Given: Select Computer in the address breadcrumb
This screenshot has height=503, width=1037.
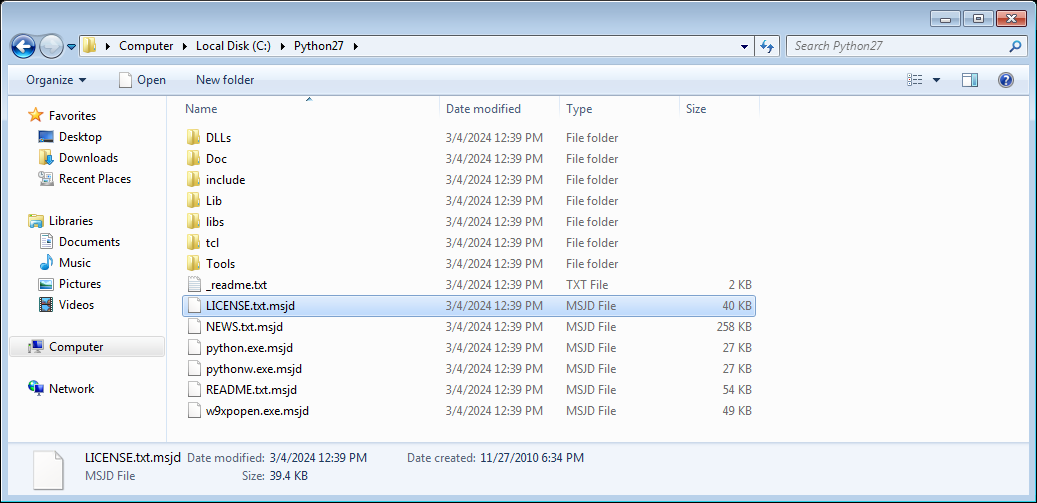Looking at the screenshot, I should (145, 46).
